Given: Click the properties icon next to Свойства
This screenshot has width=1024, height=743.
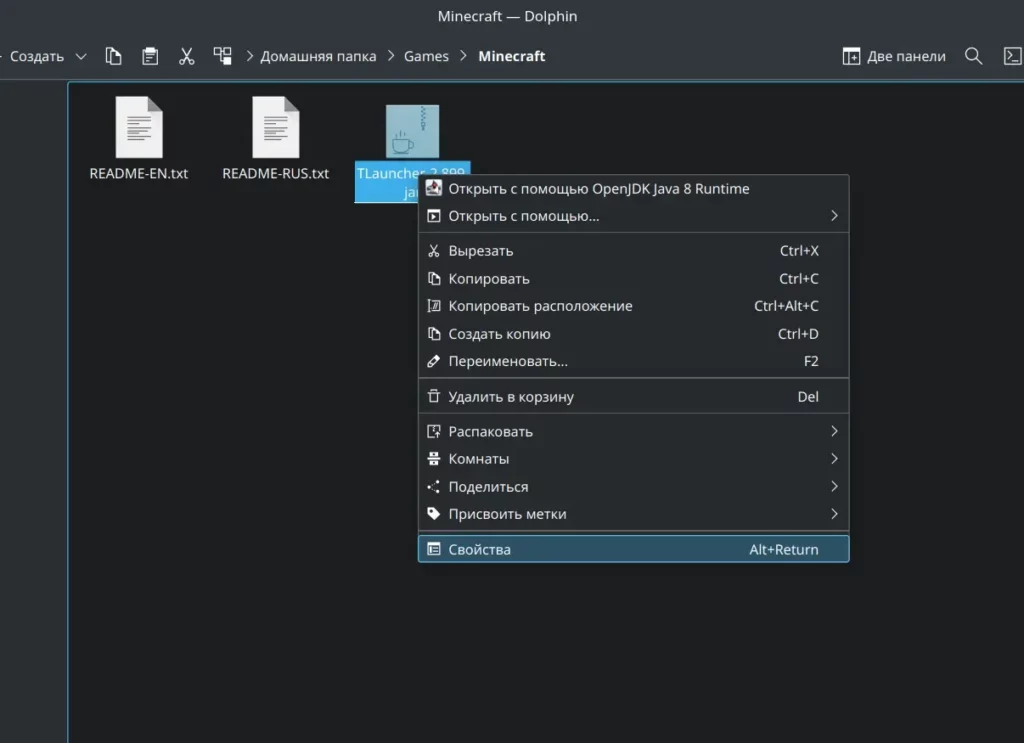Looking at the screenshot, I should pos(434,549).
